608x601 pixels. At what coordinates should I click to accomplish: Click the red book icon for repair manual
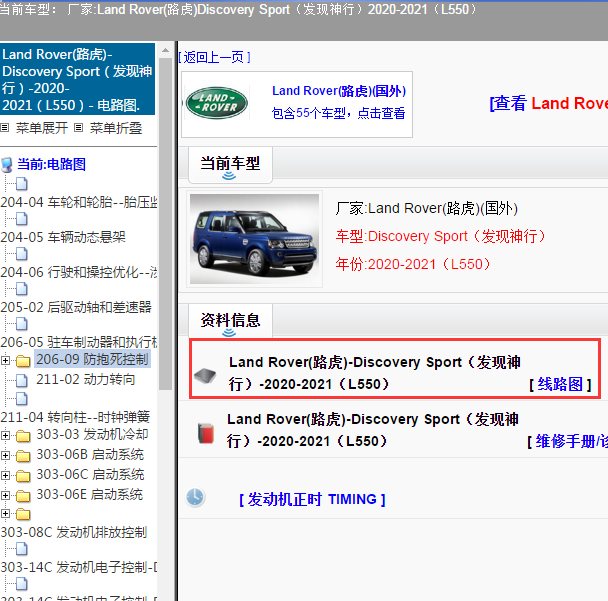pyautogui.click(x=206, y=433)
